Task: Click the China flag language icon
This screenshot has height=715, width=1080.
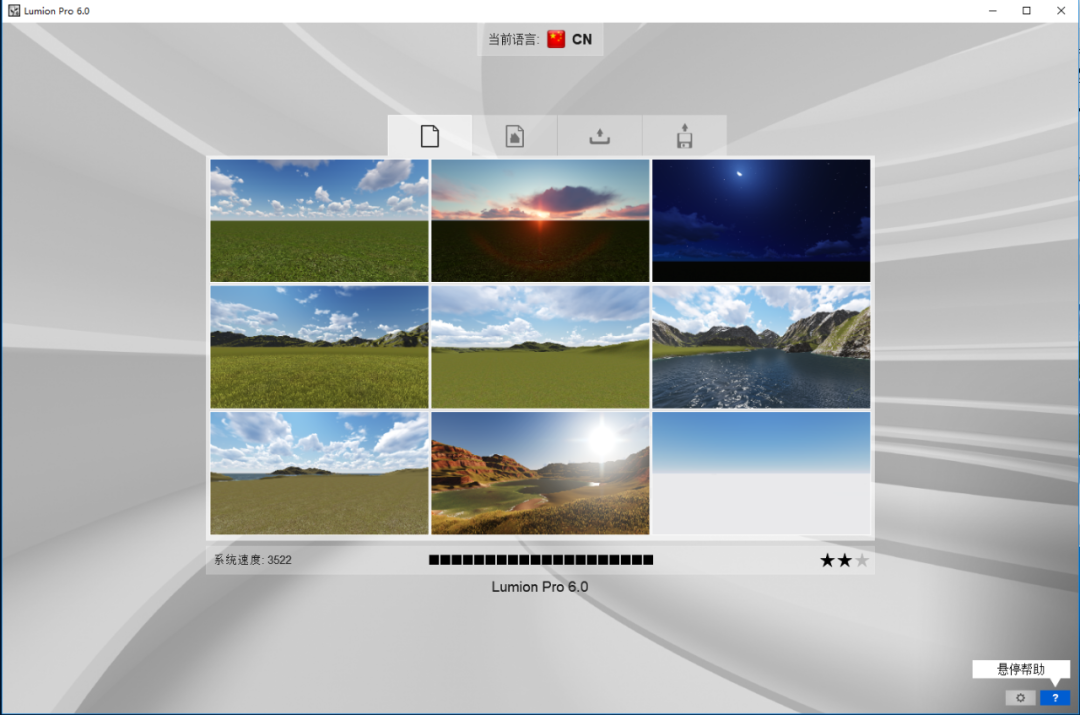Action: [556, 39]
